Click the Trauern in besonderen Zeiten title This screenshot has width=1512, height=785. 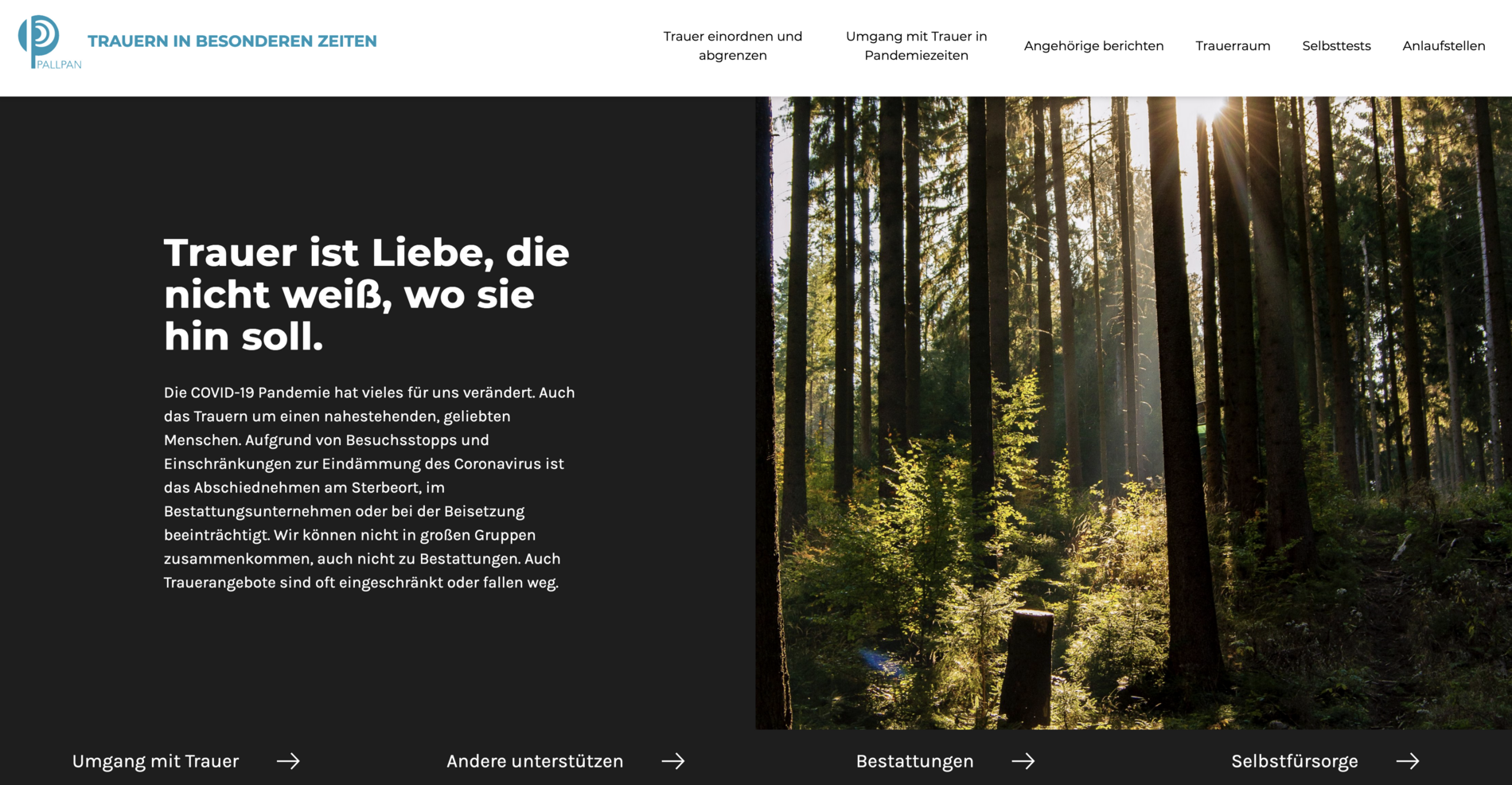(232, 41)
